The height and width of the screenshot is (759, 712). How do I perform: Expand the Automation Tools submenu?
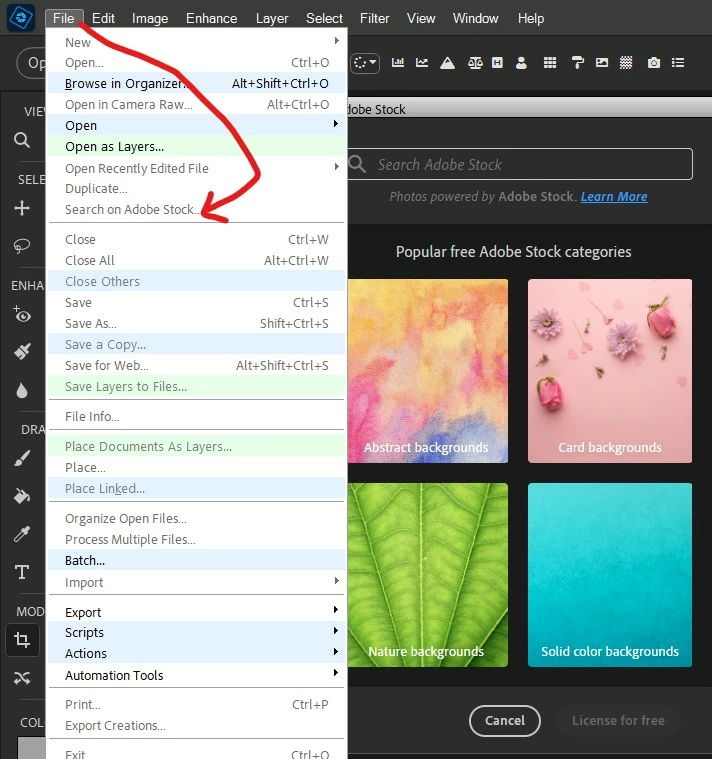click(x=336, y=673)
